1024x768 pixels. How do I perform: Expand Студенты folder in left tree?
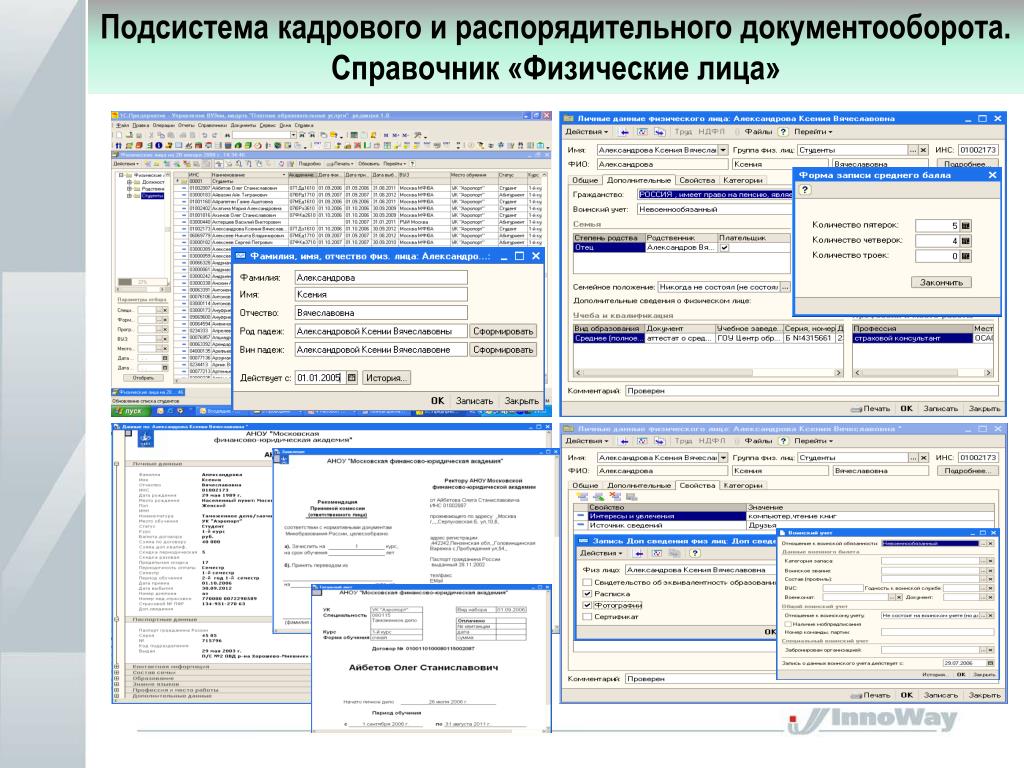[x=129, y=196]
